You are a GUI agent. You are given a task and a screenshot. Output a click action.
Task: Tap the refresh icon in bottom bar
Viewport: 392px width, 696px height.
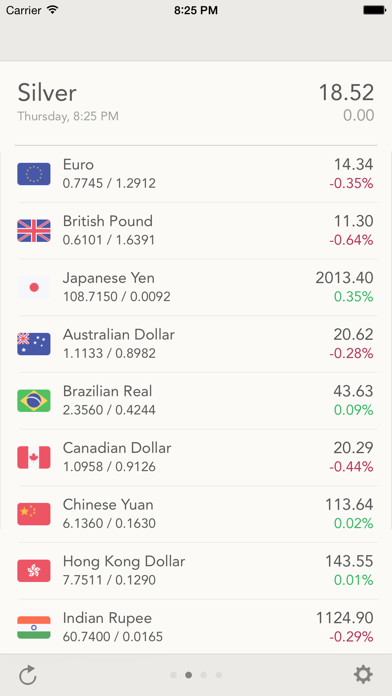coord(28,675)
